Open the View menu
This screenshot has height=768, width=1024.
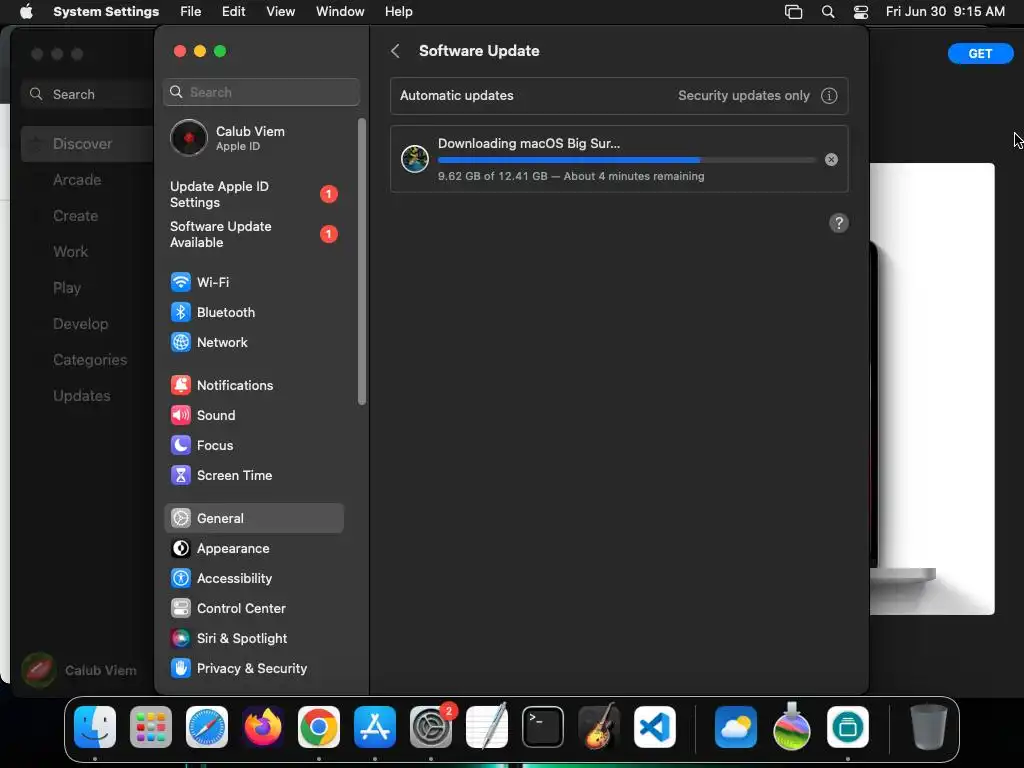pyautogui.click(x=281, y=12)
